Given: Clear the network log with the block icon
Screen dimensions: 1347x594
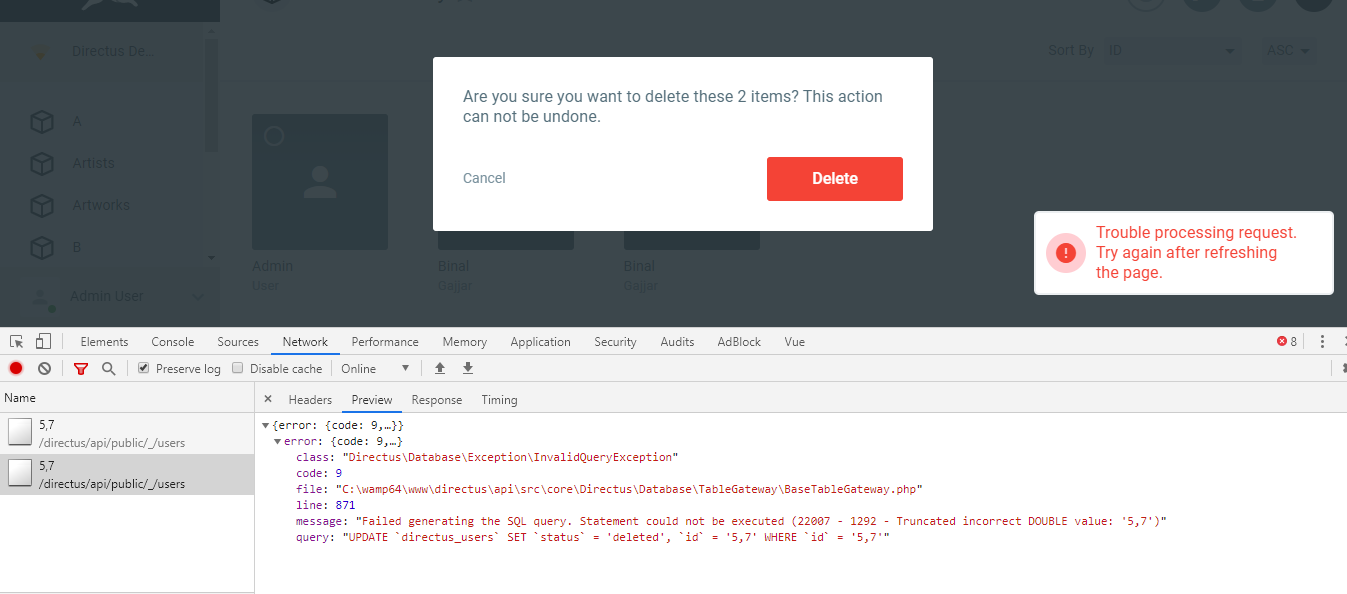Looking at the screenshot, I should [x=44, y=368].
